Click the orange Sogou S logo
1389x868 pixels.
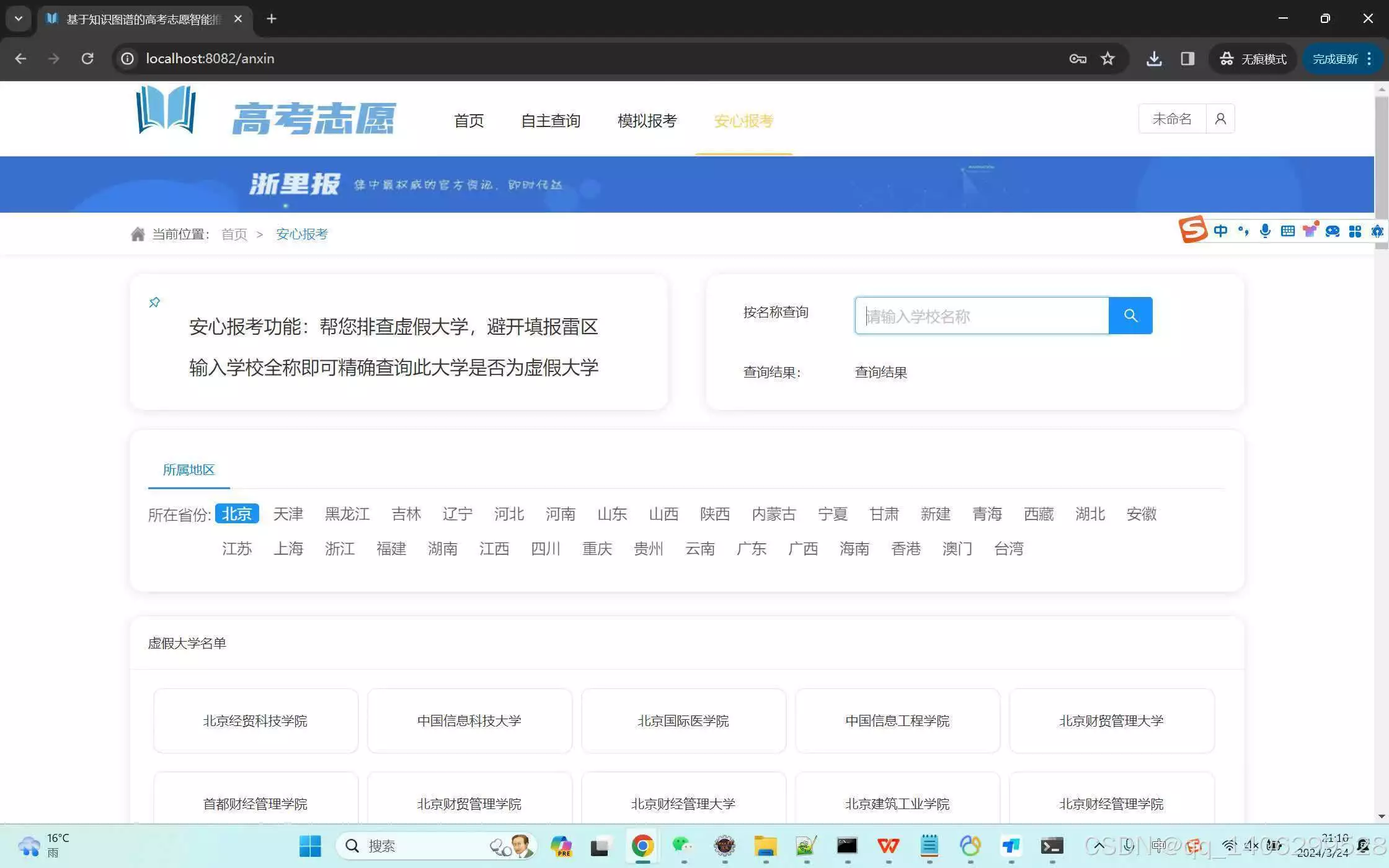(x=1193, y=229)
